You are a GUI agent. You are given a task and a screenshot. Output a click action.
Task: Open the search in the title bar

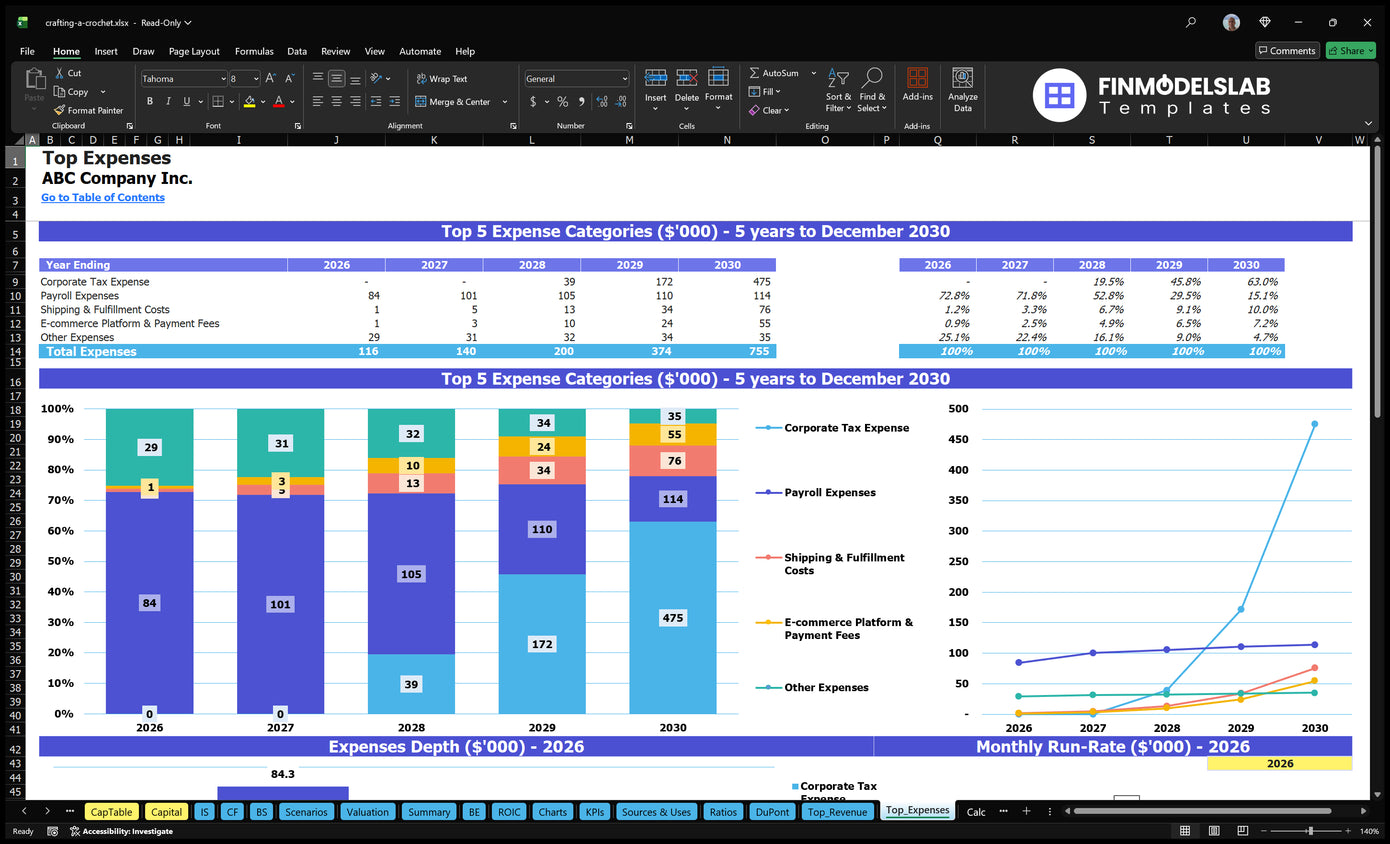click(x=1190, y=22)
